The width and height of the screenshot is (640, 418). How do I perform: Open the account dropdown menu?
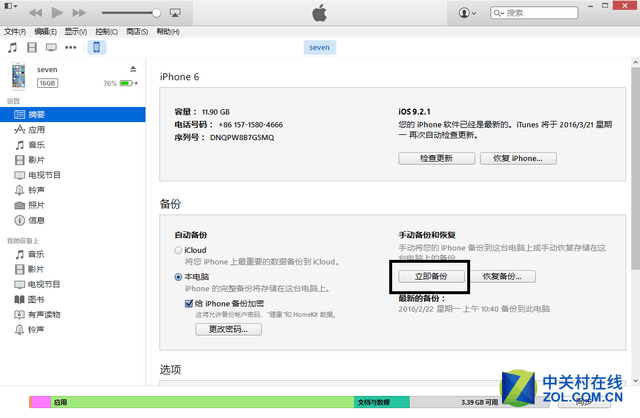pos(467,13)
